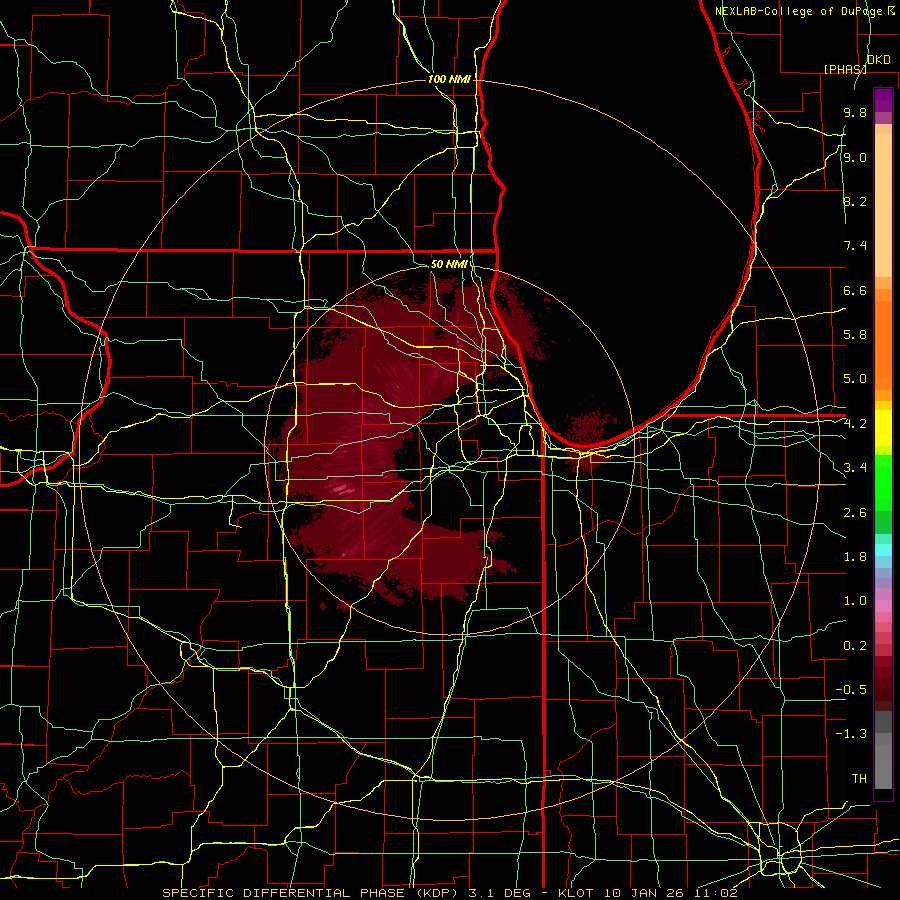Click the 3.4 scale value label
Screen dimensions: 900x900
pyautogui.click(x=855, y=468)
